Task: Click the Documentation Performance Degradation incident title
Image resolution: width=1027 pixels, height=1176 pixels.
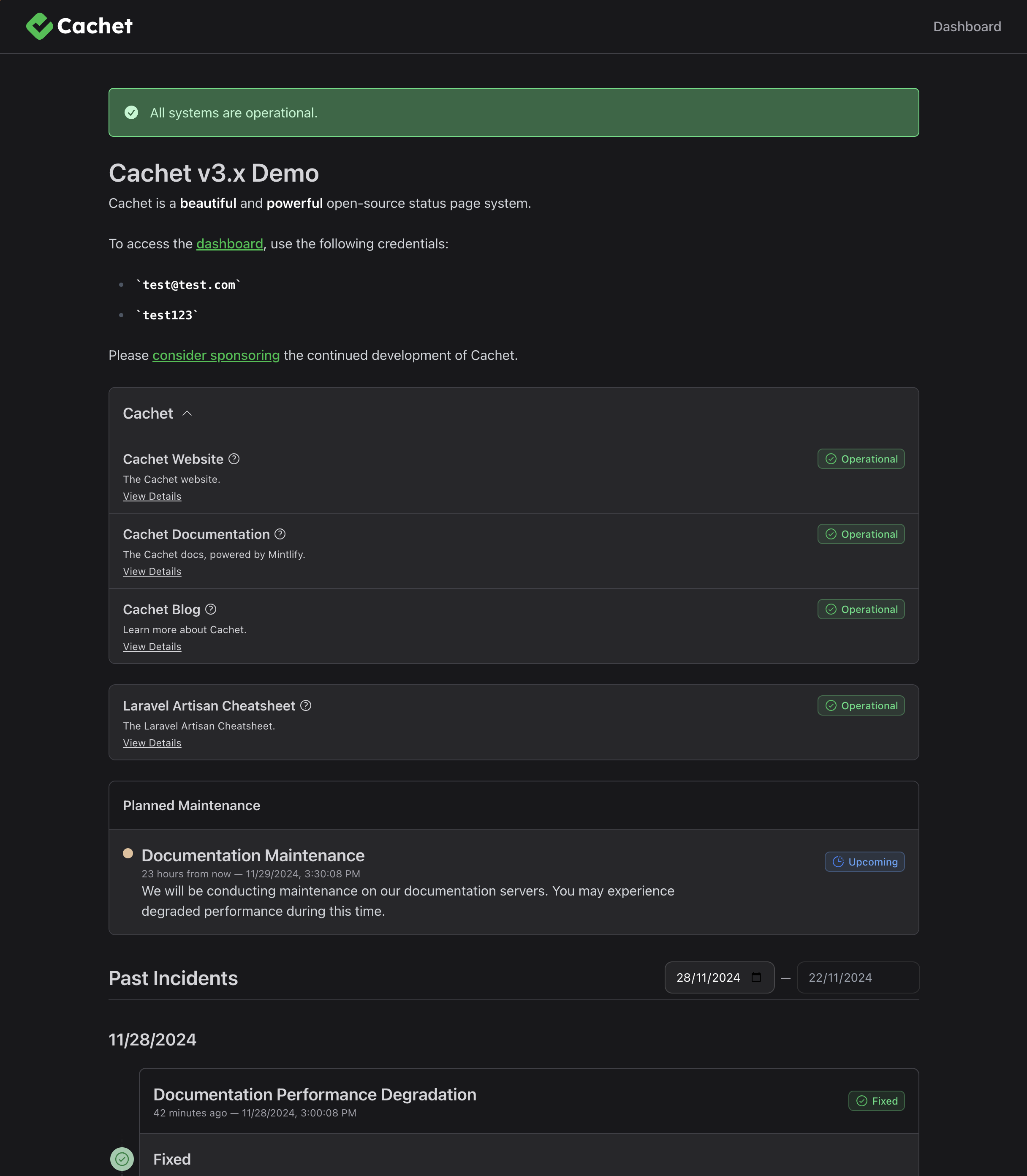Action: coord(314,1094)
